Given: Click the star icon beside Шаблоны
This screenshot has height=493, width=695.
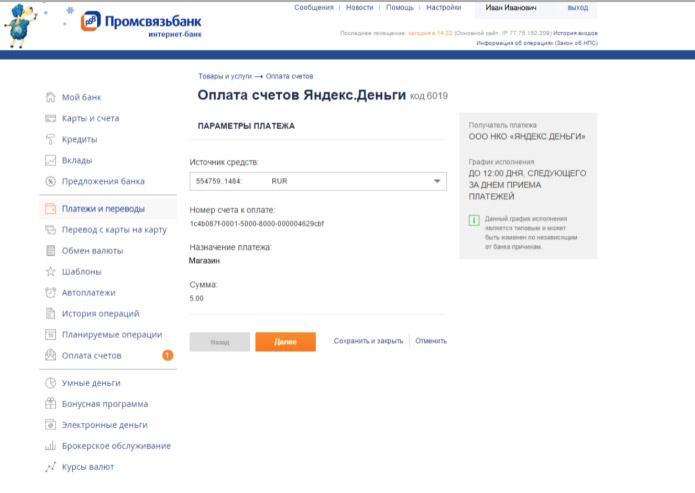Looking at the screenshot, I should (51, 271).
